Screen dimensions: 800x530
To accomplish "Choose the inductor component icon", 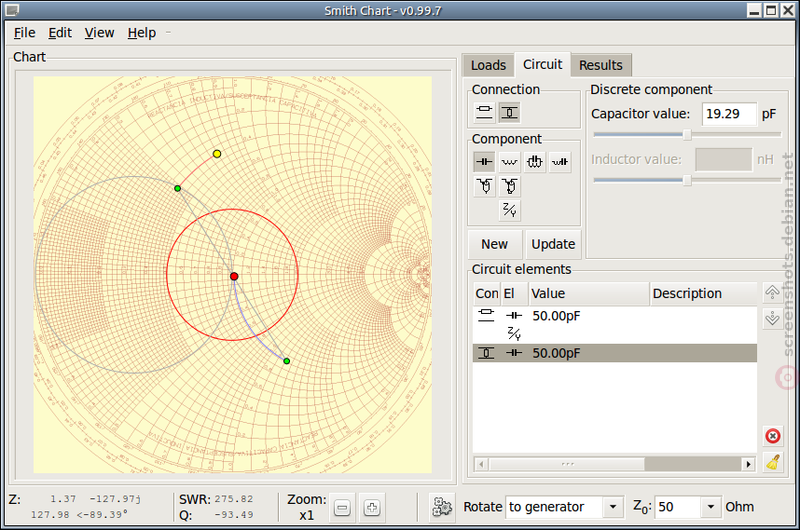I will 509,162.
